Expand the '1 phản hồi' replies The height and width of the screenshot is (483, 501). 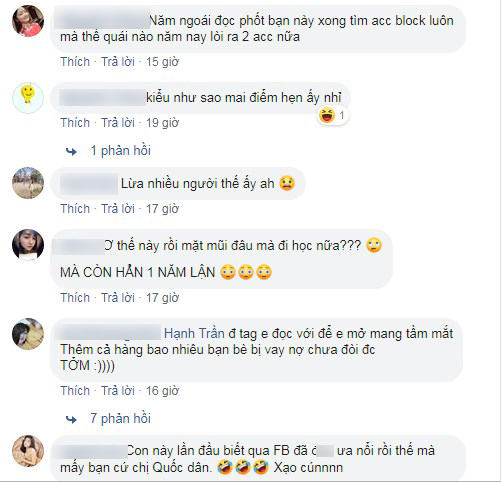coord(121,151)
